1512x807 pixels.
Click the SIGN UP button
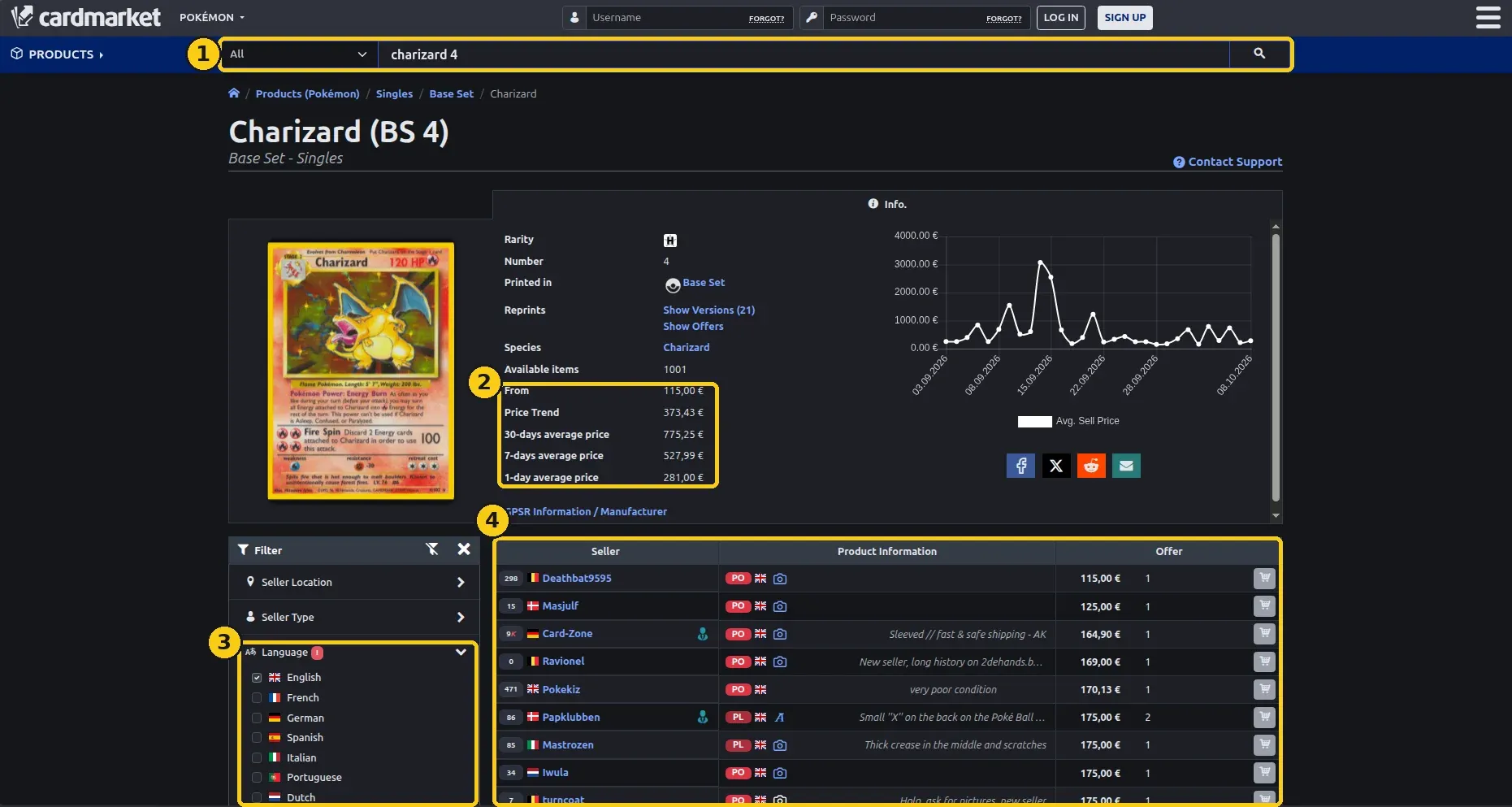[x=1124, y=17]
